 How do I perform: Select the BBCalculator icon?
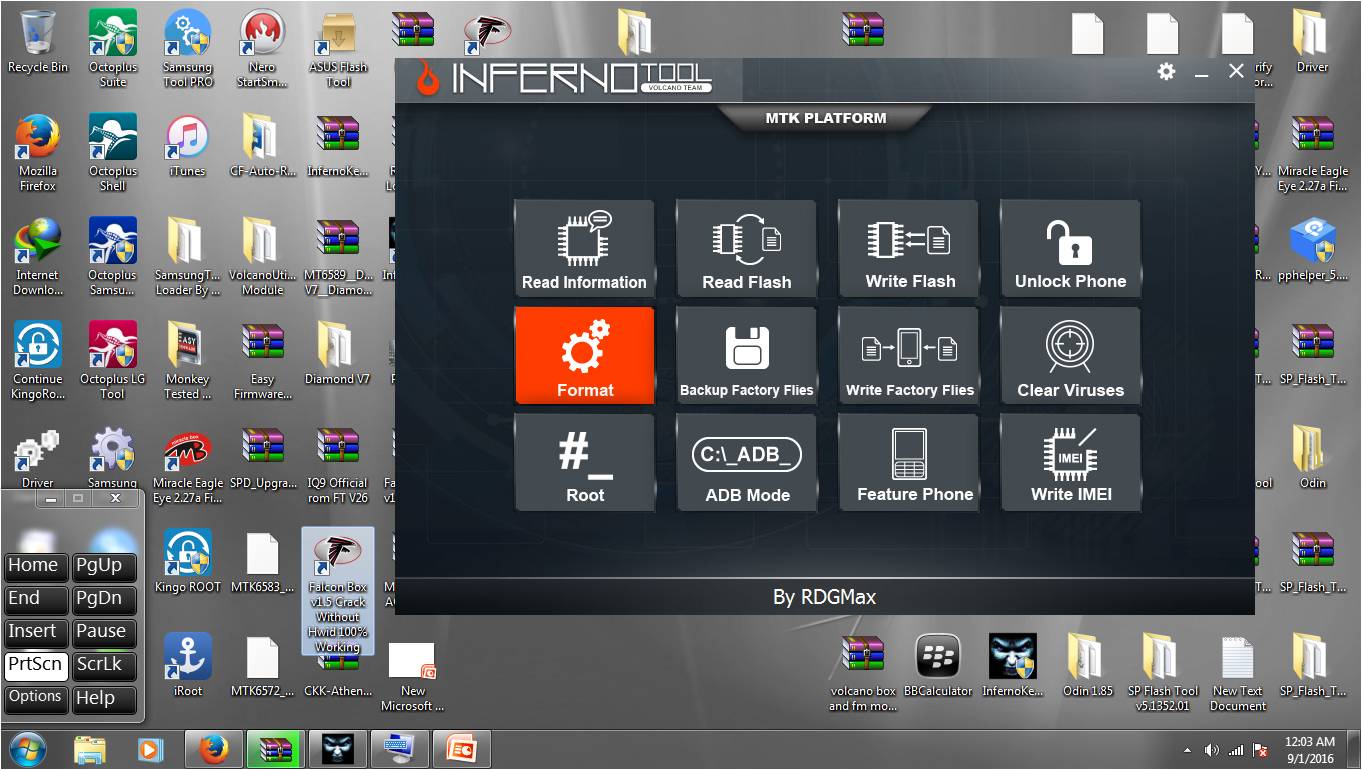click(938, 666)
